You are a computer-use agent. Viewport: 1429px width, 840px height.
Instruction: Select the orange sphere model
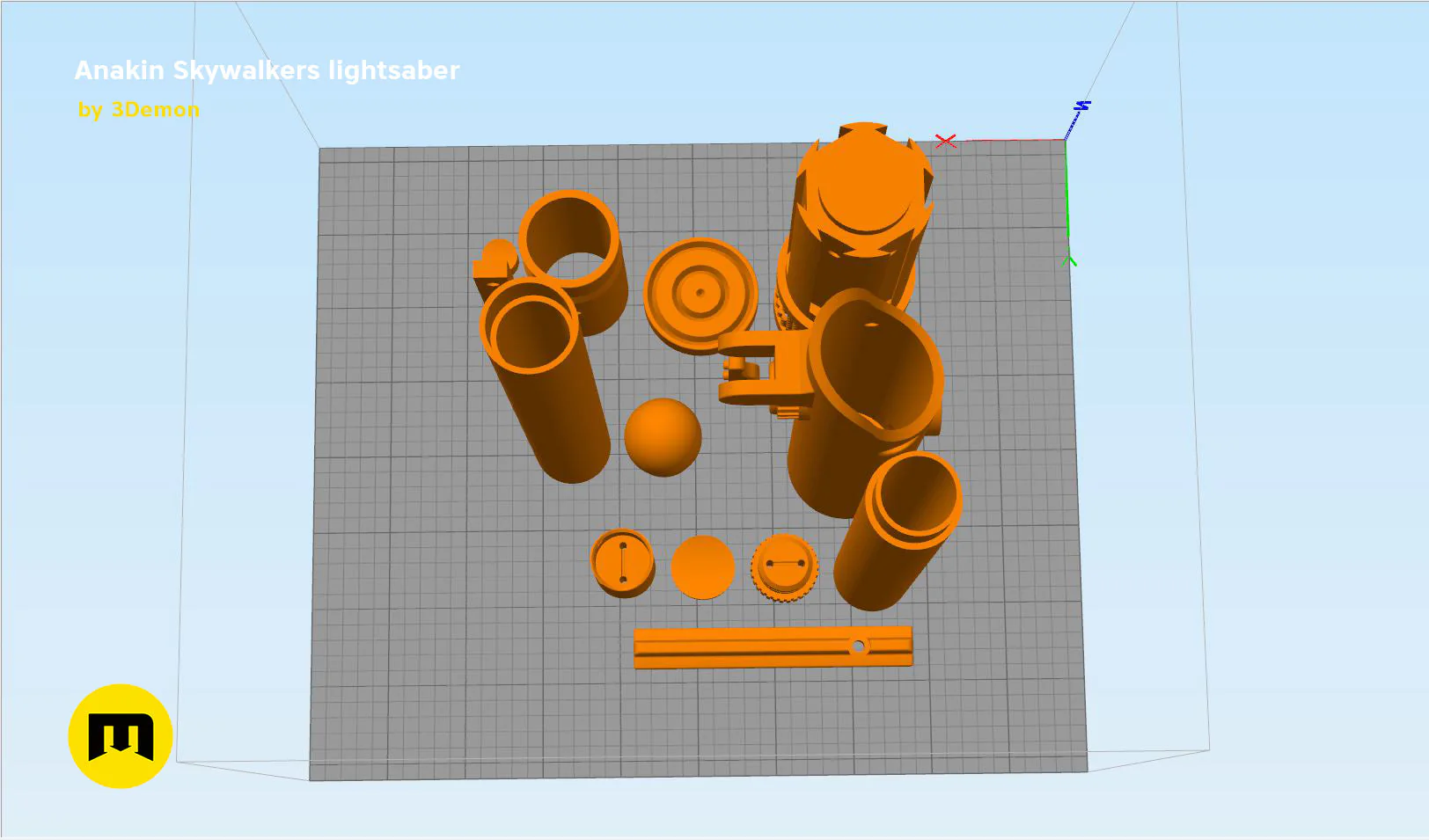pyautogui.click(x=663, y=437)
